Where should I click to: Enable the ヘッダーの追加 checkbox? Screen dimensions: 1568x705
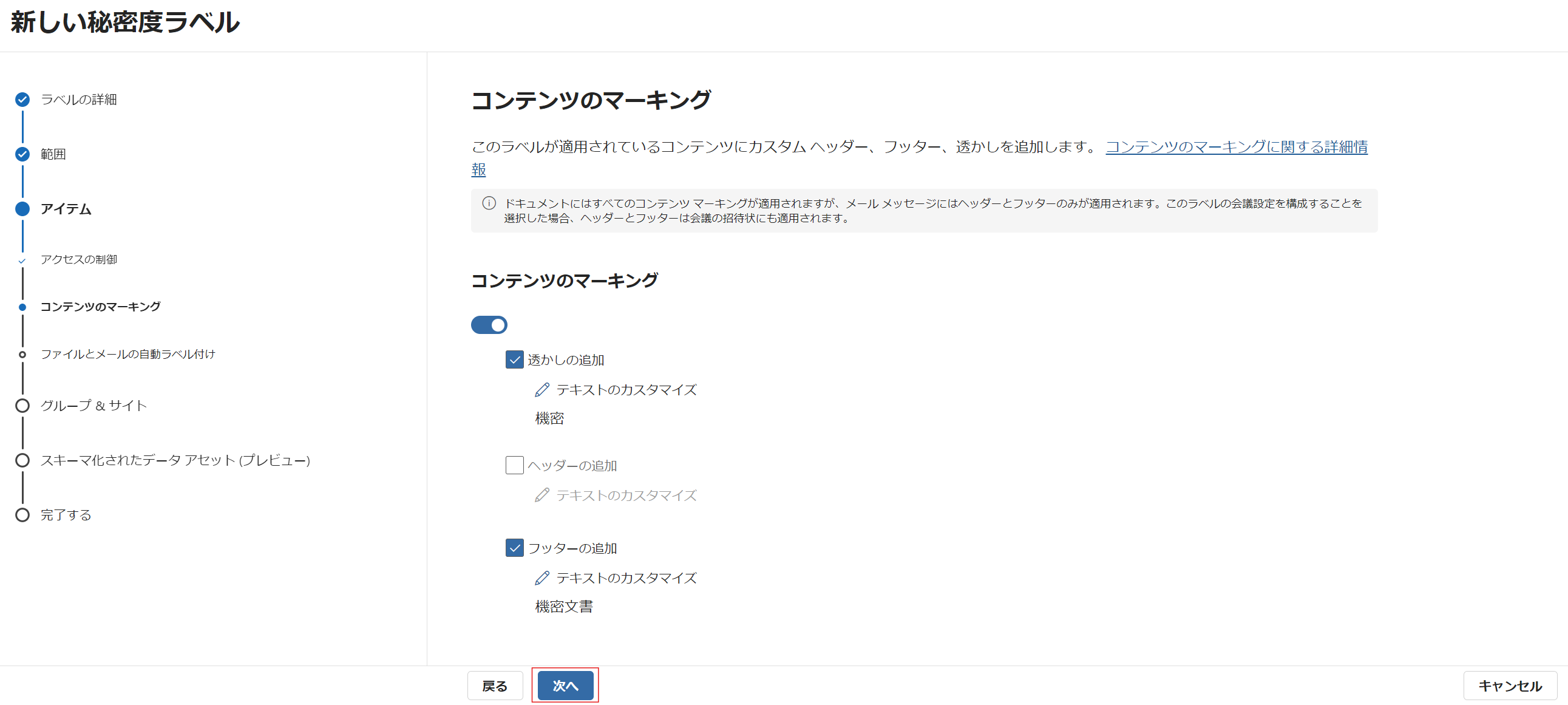click(514, 465)
